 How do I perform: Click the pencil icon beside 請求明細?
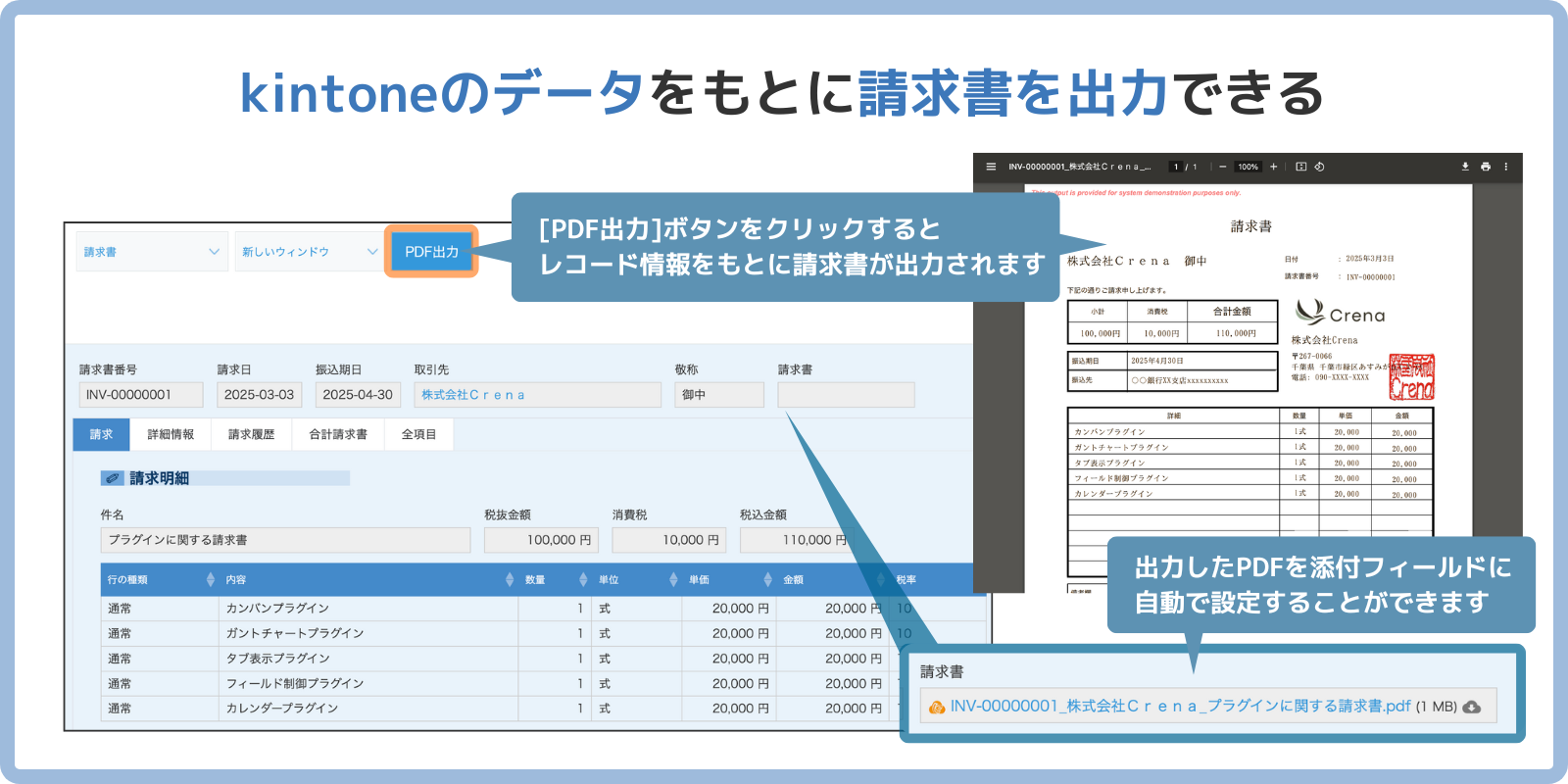tap(113, 478)
